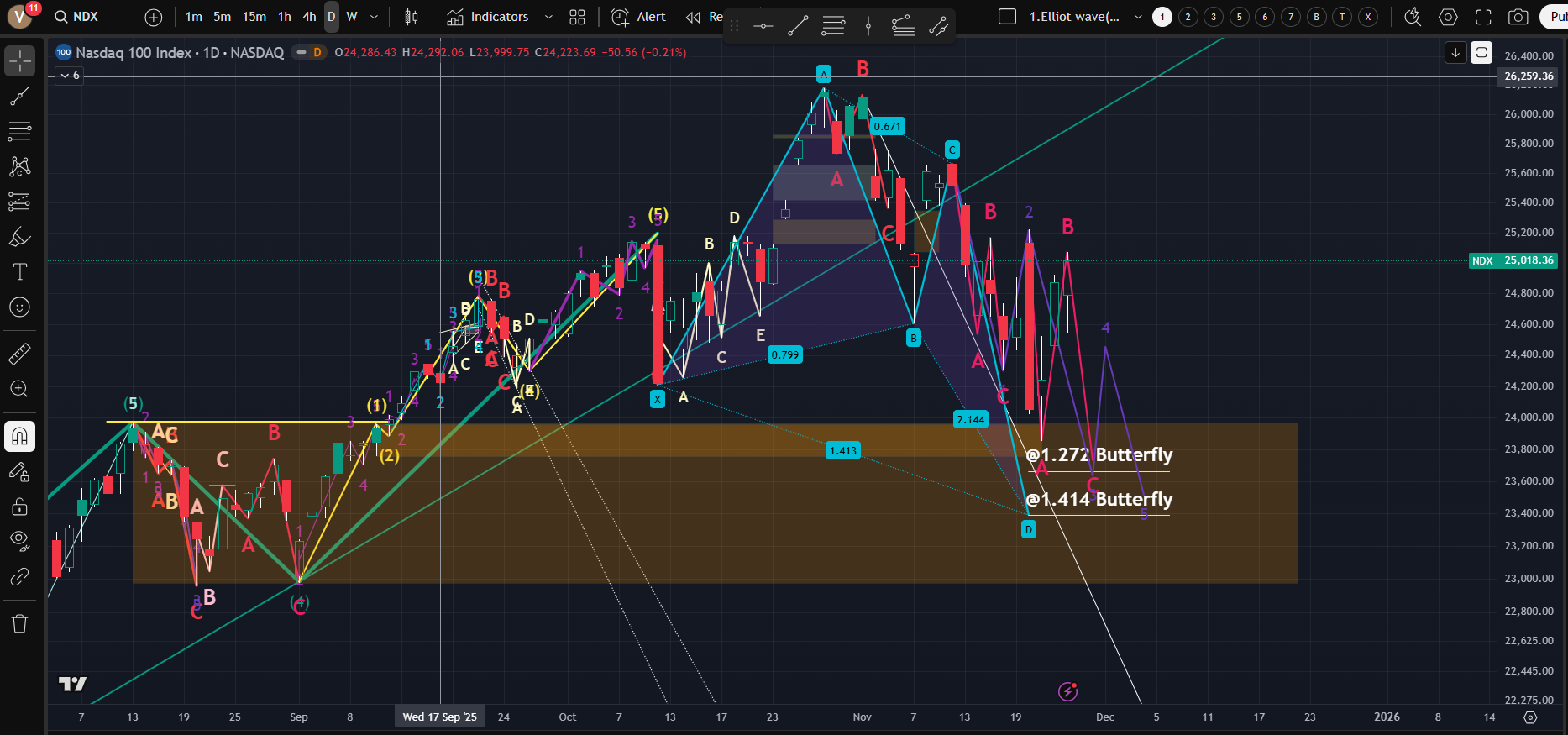Select the Text annotation tool
The width and height of the screenshot is (1568, 735).
pyautogui.click(x=19, y=272)
